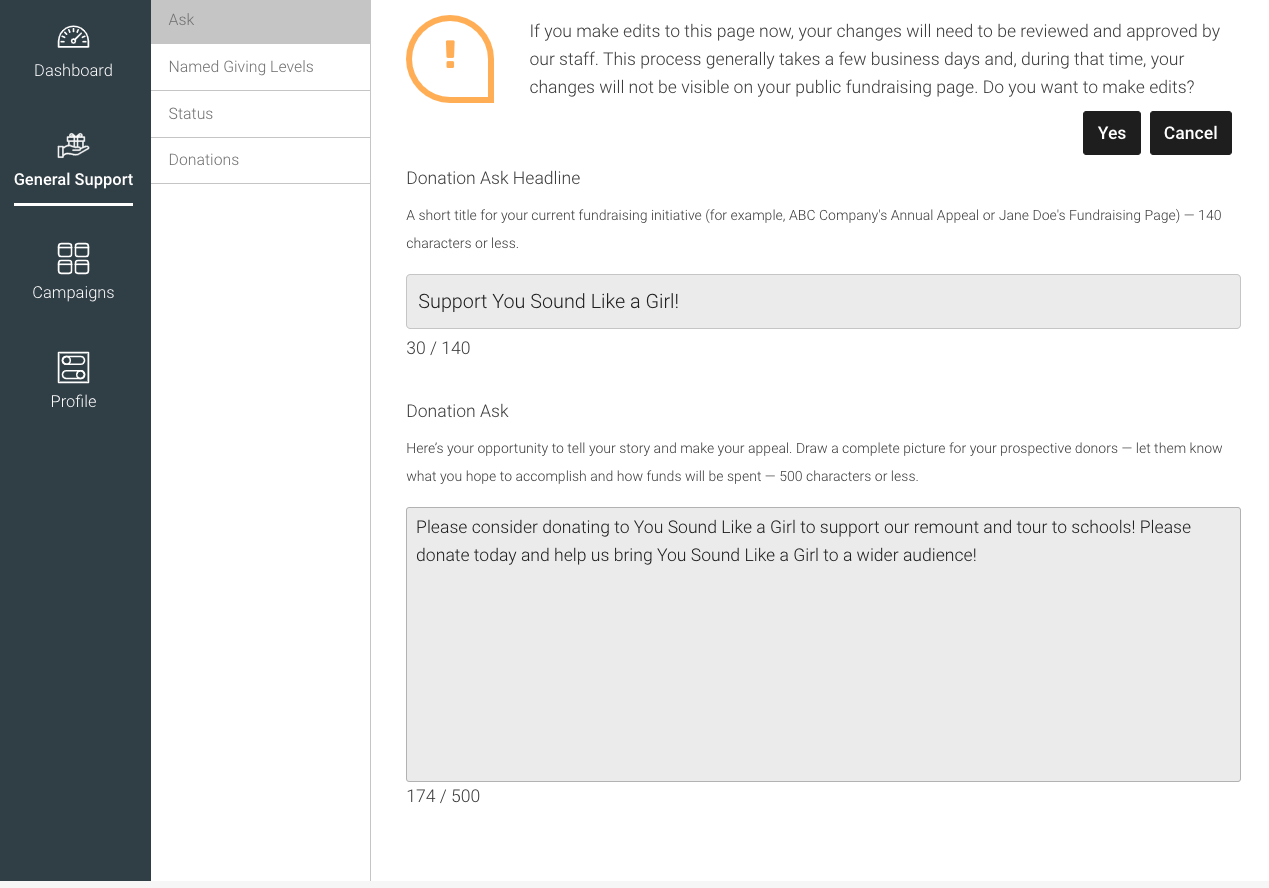
Task: Click the Dashboard label in sidebar
Action: (73, 71)
